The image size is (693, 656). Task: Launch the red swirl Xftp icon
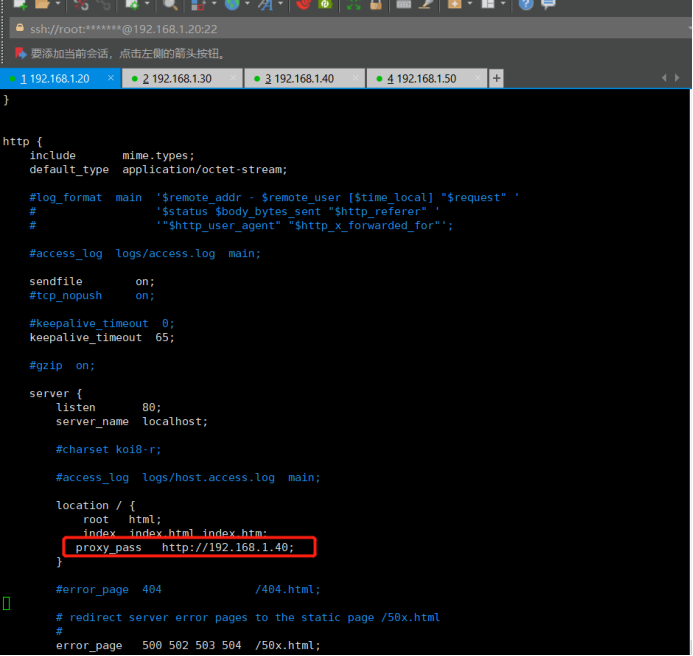[303, 4]
